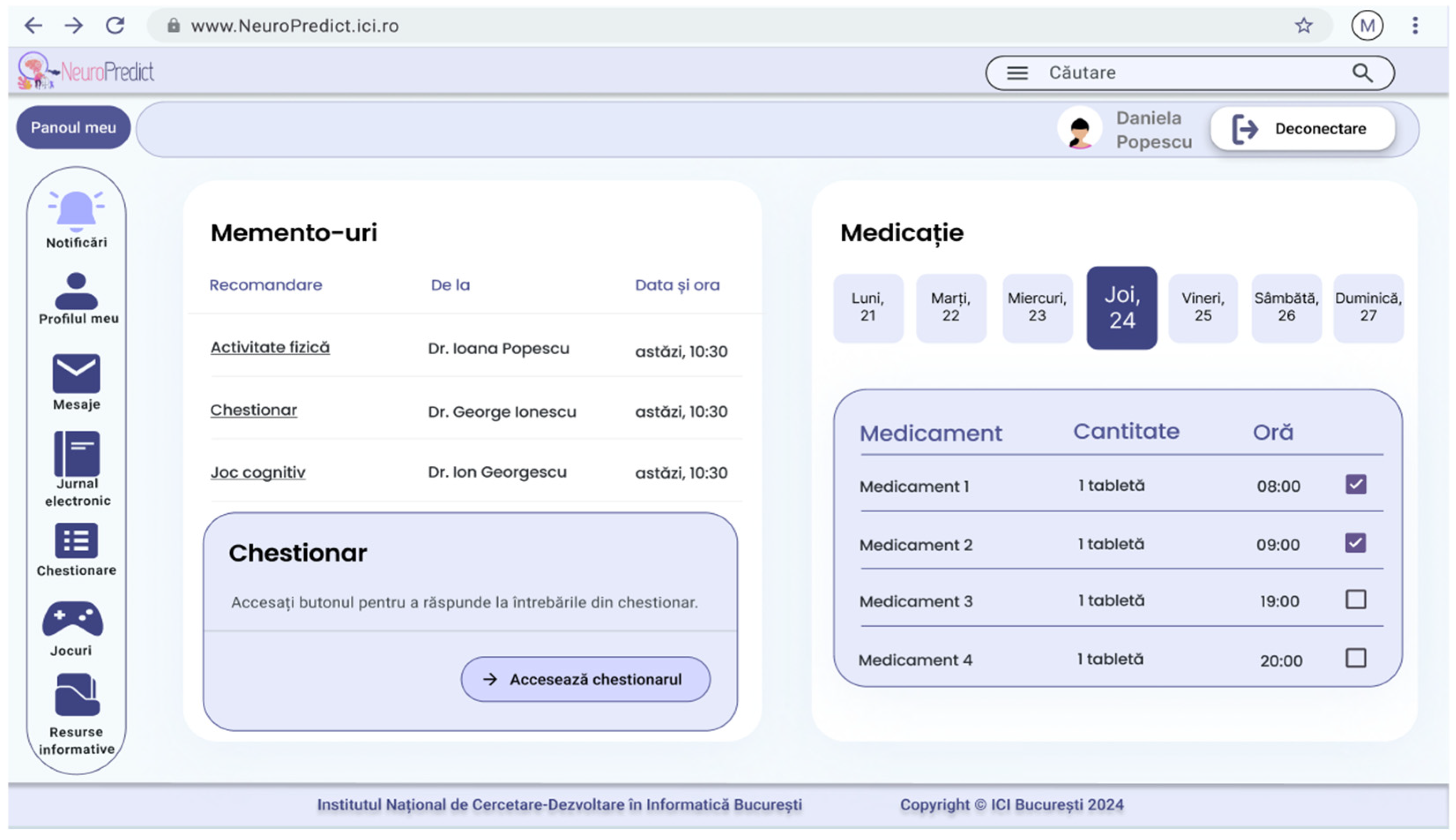Image resolution: width=1456 pixels, height=840 pixels.
Task: Select Luni, 21 day tab
Action: pyautogui.click(x=868, y=308)
